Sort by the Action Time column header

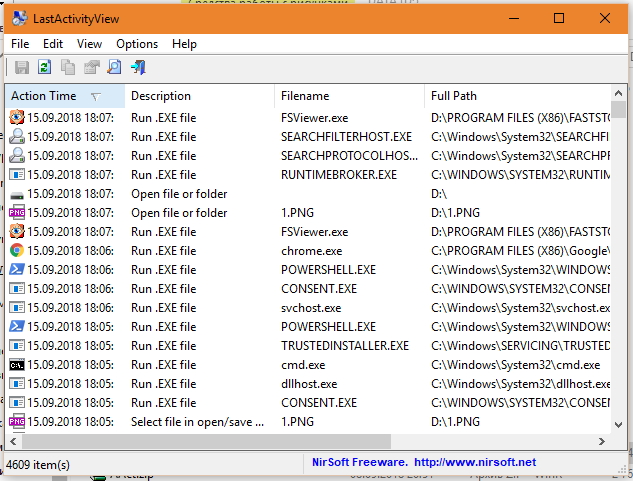coord(65,96)
